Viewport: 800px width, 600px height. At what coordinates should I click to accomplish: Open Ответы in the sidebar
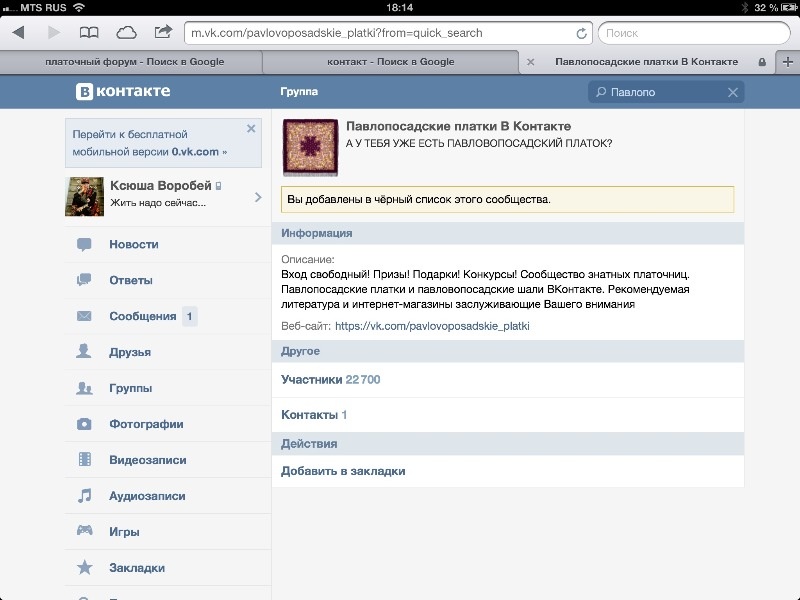[168, 280]
